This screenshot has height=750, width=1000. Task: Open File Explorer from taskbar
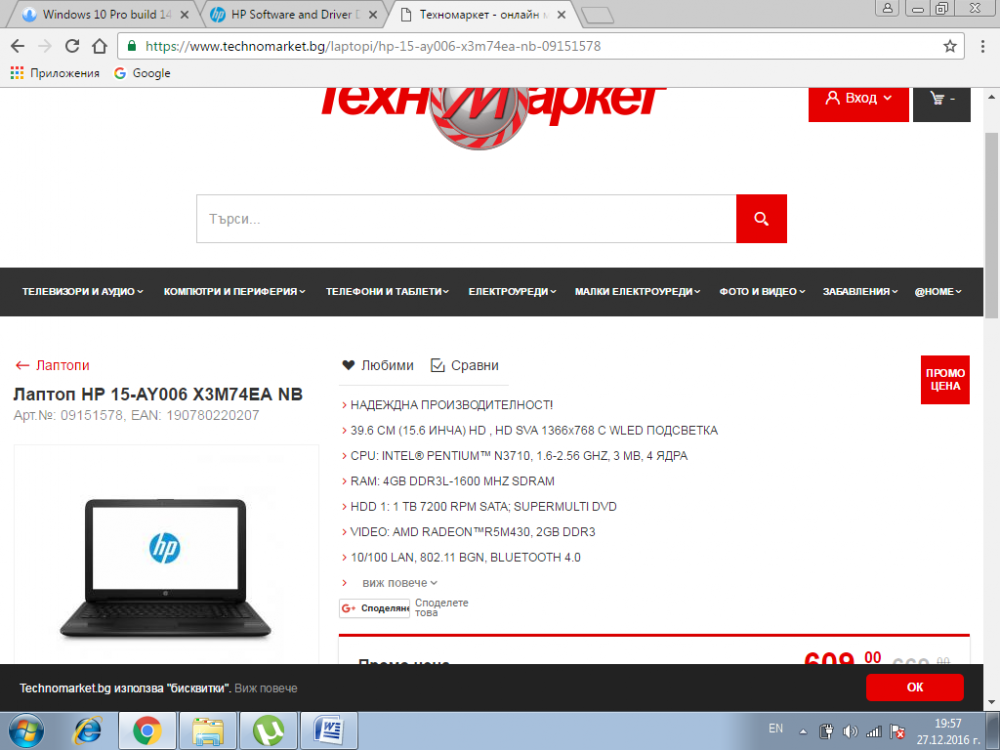208,730
